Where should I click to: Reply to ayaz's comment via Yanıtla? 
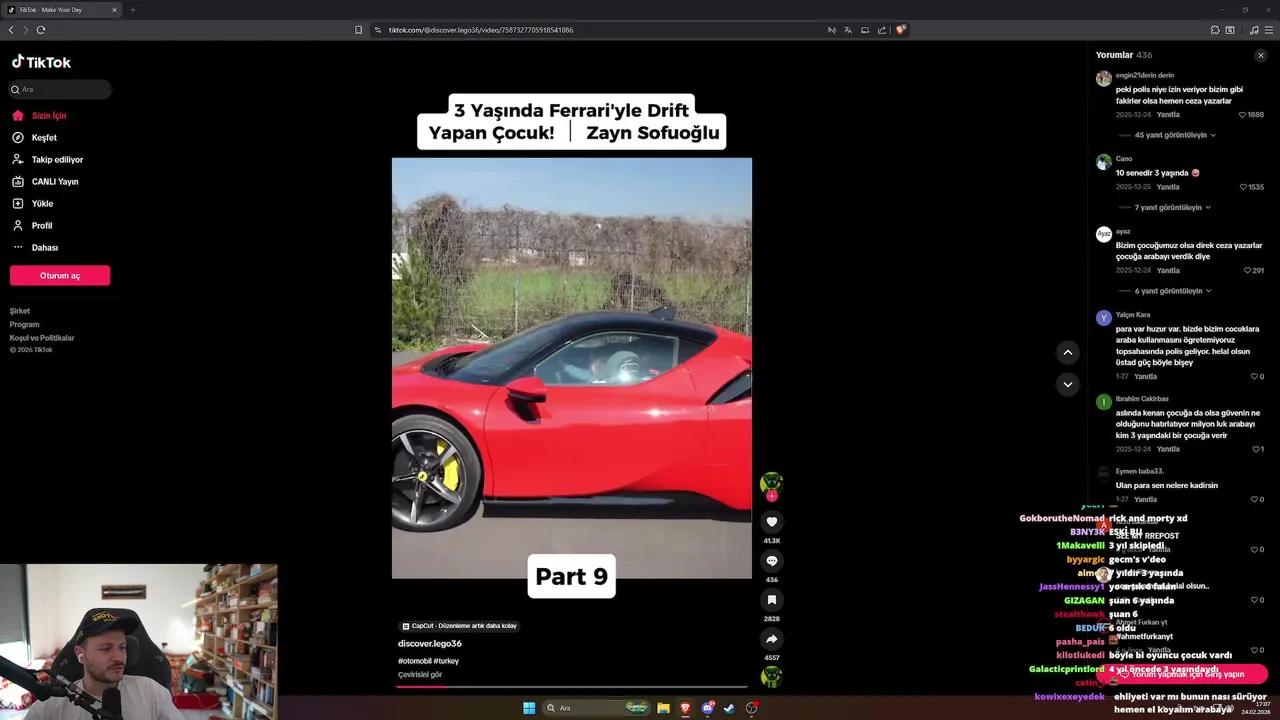[1168, 271]
